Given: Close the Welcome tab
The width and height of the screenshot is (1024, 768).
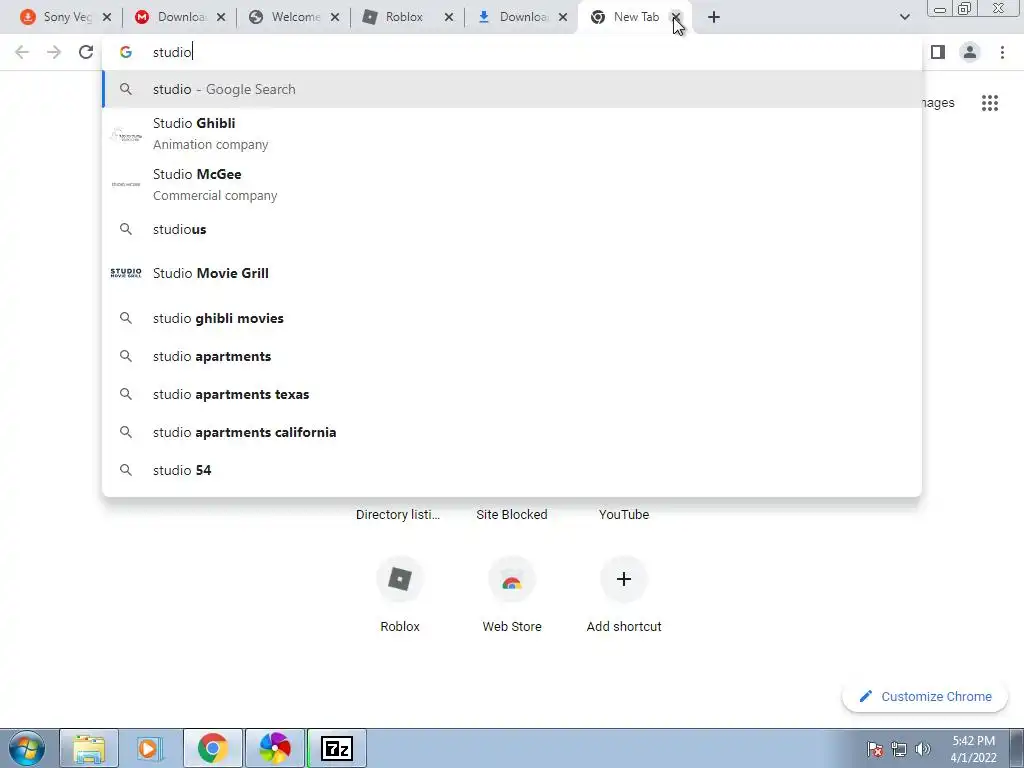Looking at the screenshot, I should pos(335,17).
